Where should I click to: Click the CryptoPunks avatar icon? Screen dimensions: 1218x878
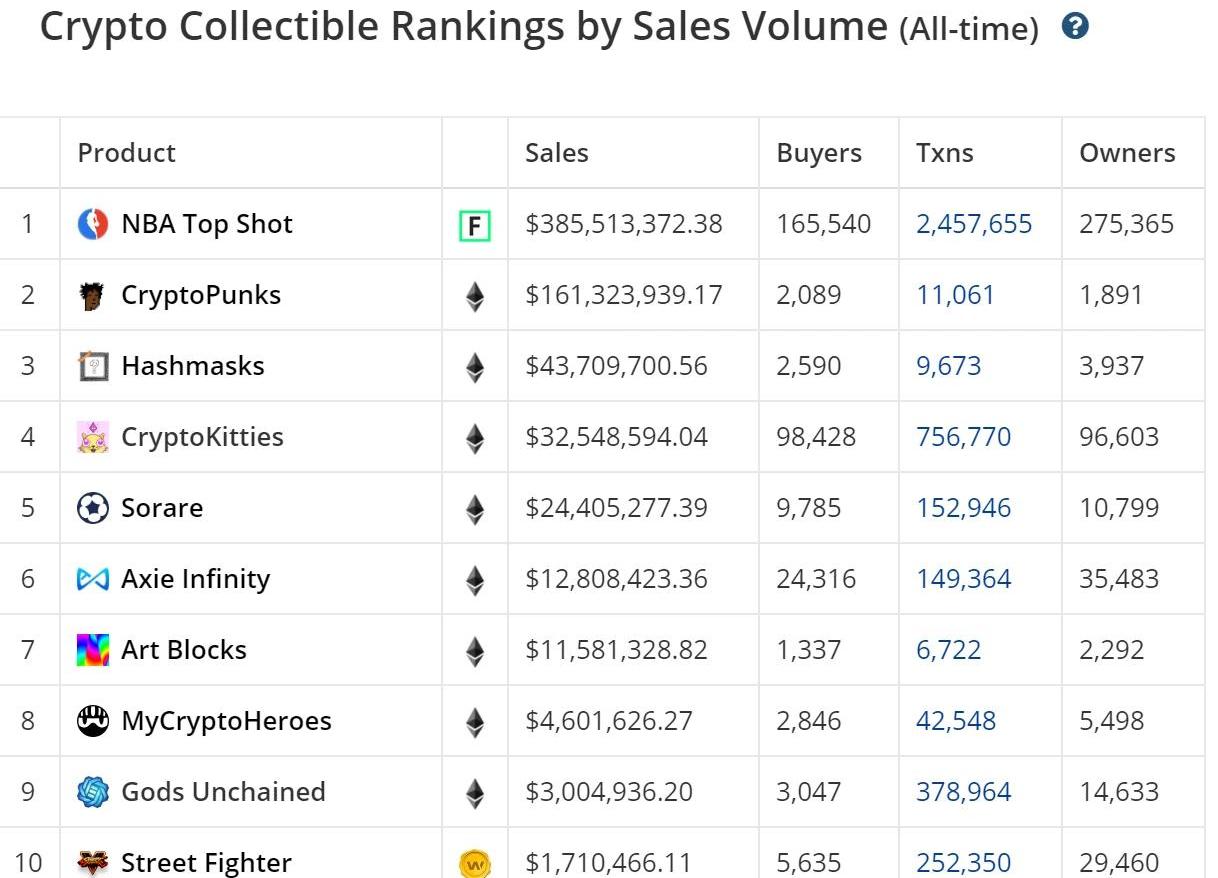pos(92,296)
